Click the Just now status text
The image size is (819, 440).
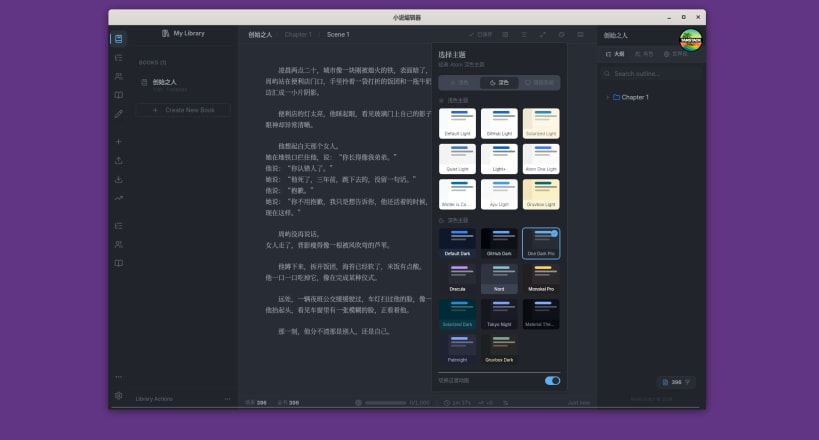pyautogui.click(x=579, y=403)
